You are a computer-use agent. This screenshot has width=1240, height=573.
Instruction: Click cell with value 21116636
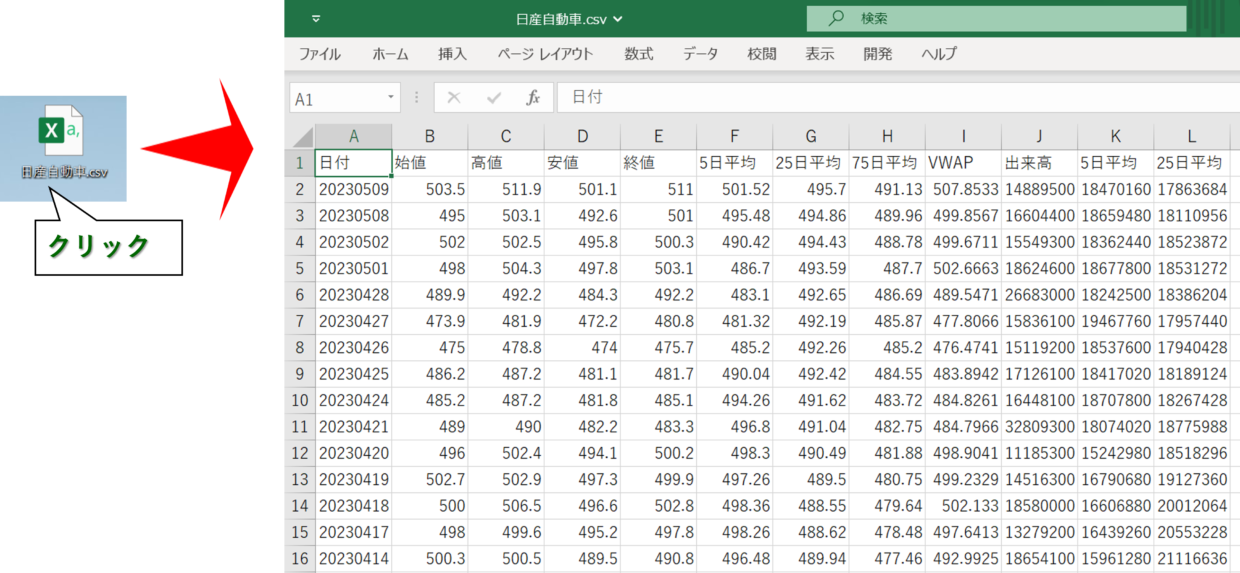click(x=1192, y=558)
